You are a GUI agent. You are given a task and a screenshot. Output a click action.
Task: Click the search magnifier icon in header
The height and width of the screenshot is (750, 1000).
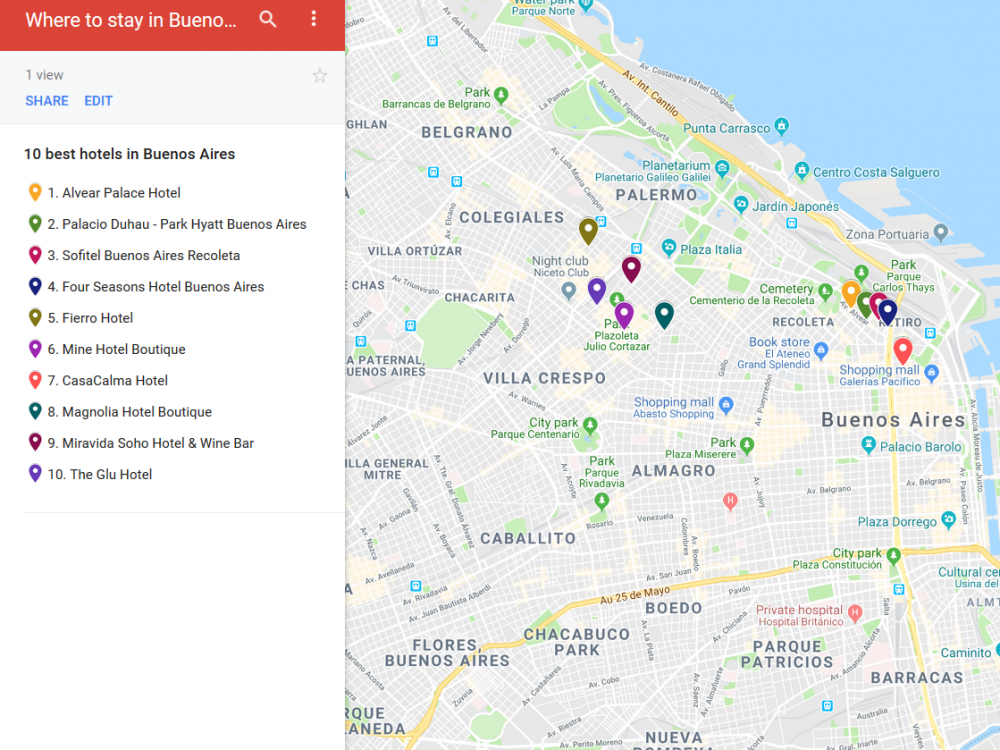click(267, 19)
